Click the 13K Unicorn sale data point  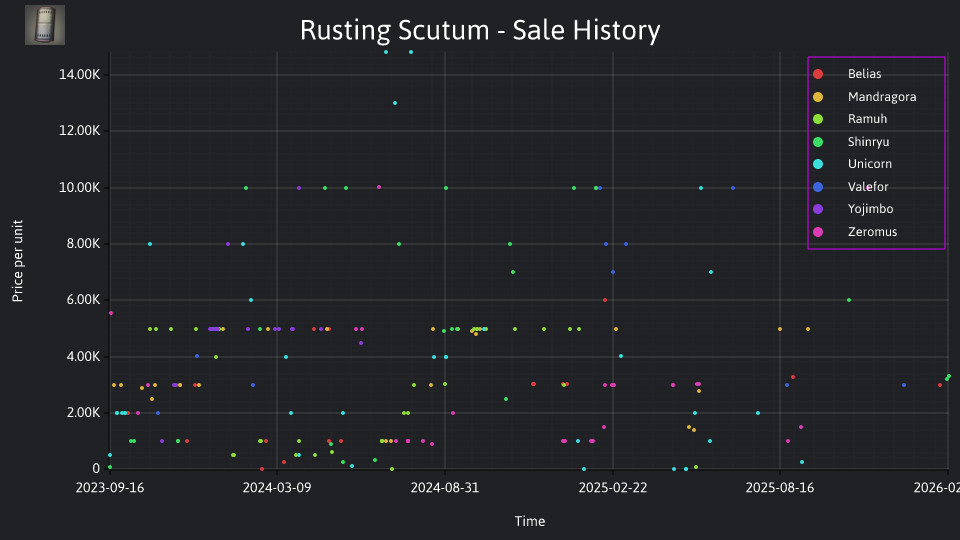click(395, 103)
